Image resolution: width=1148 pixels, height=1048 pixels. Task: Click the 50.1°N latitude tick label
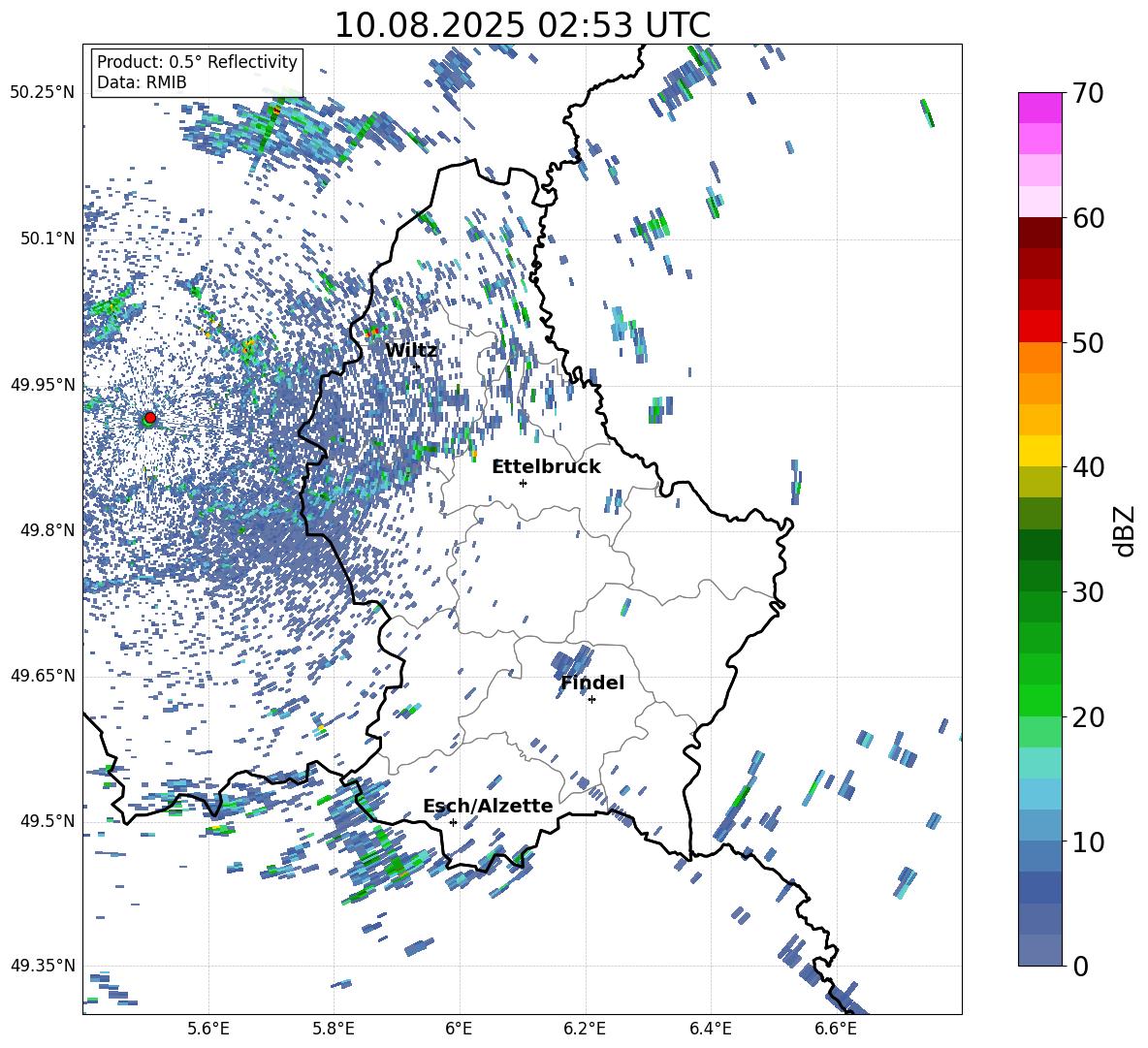pyautogui.click(x=47, y=238)
